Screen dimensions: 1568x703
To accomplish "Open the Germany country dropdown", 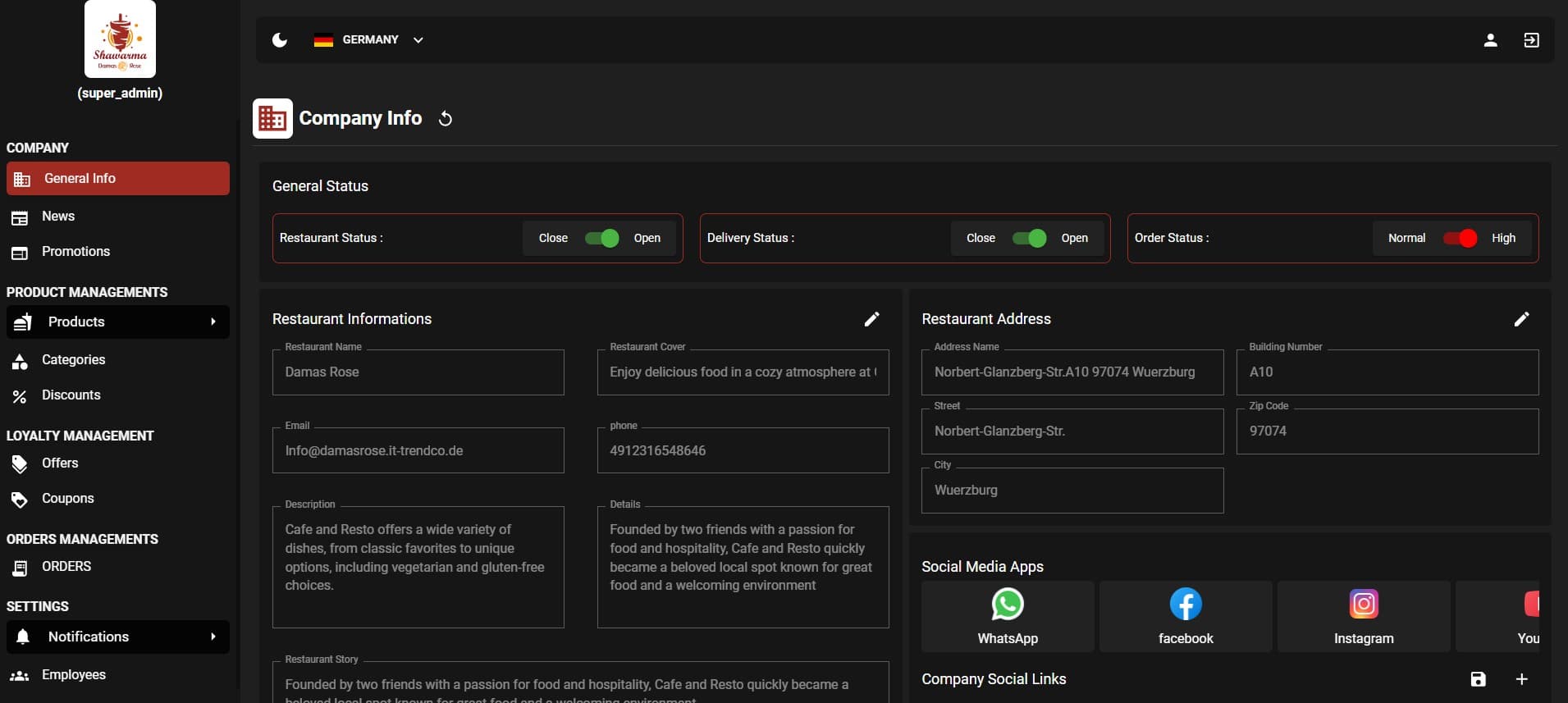I will tap(369, 40).
